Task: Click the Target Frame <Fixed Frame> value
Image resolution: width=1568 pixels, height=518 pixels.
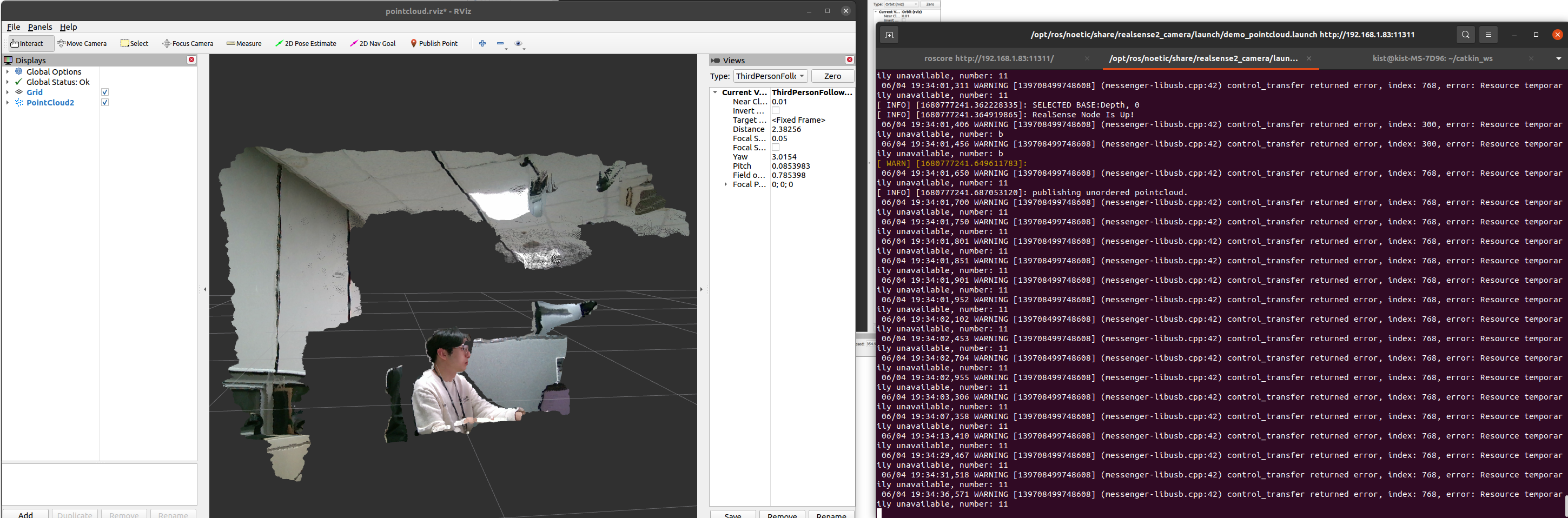Action: (799, 120)
